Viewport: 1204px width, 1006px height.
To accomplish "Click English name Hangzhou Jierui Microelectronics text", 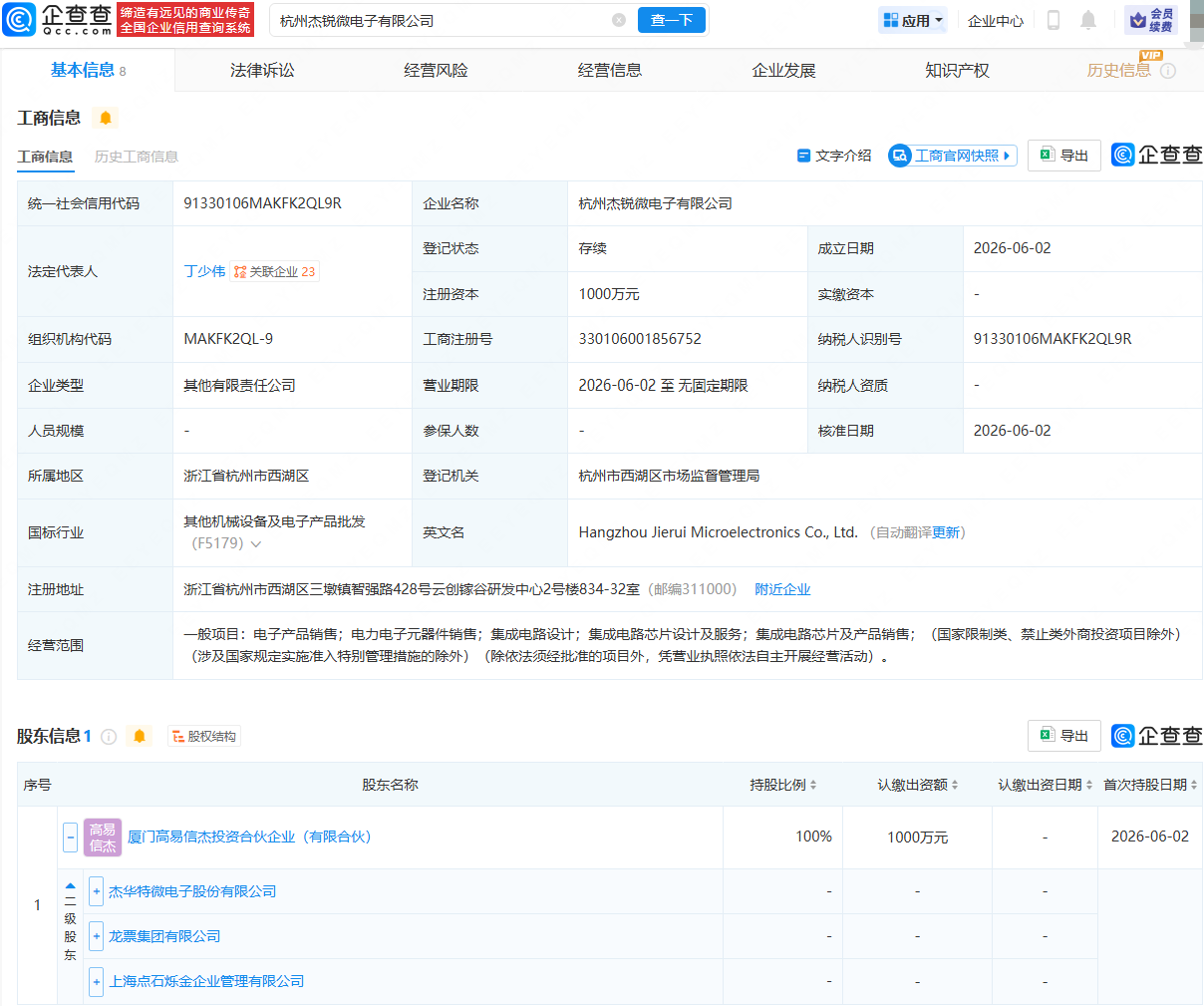I will click(x=718, y=532).
